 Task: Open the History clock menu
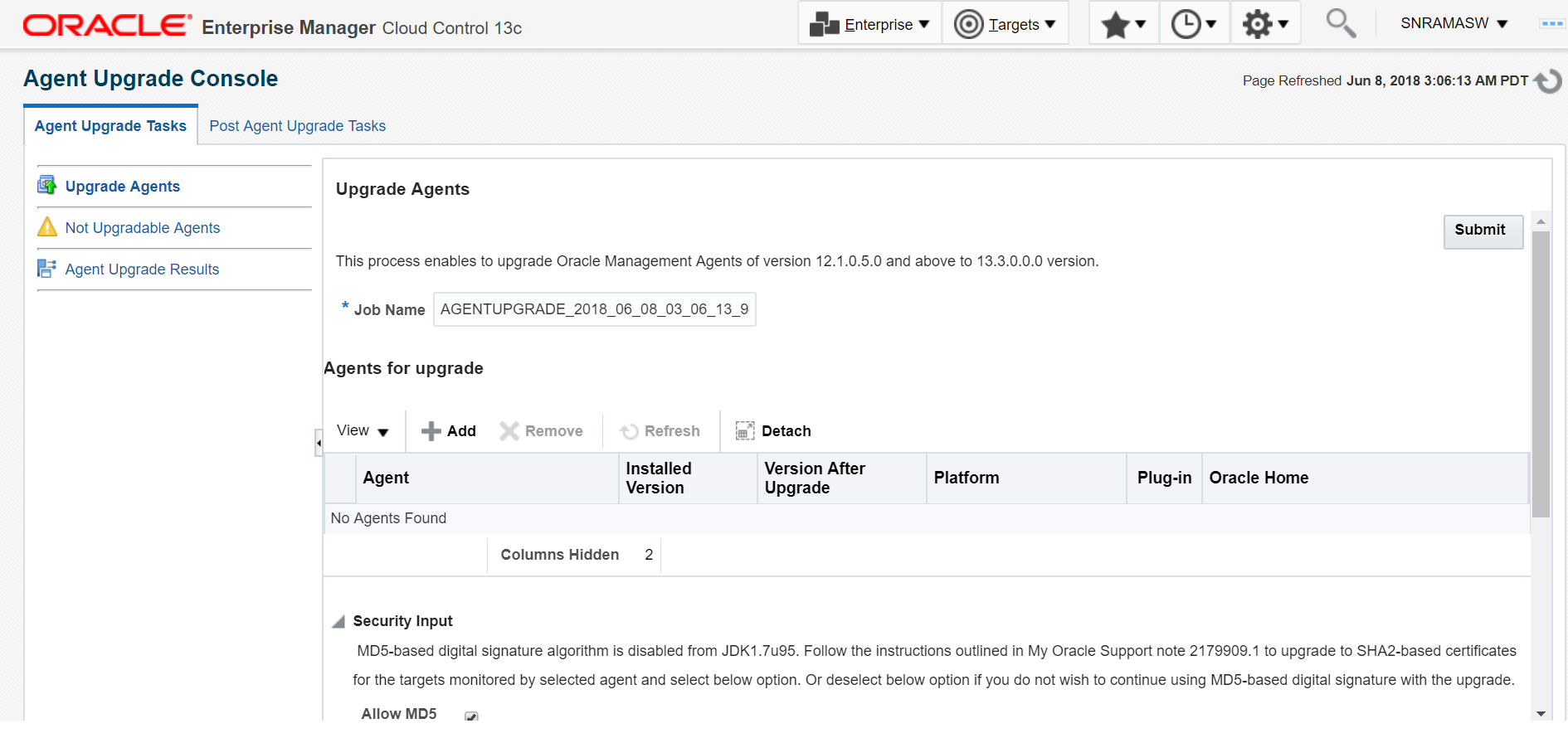(1194, 24)
